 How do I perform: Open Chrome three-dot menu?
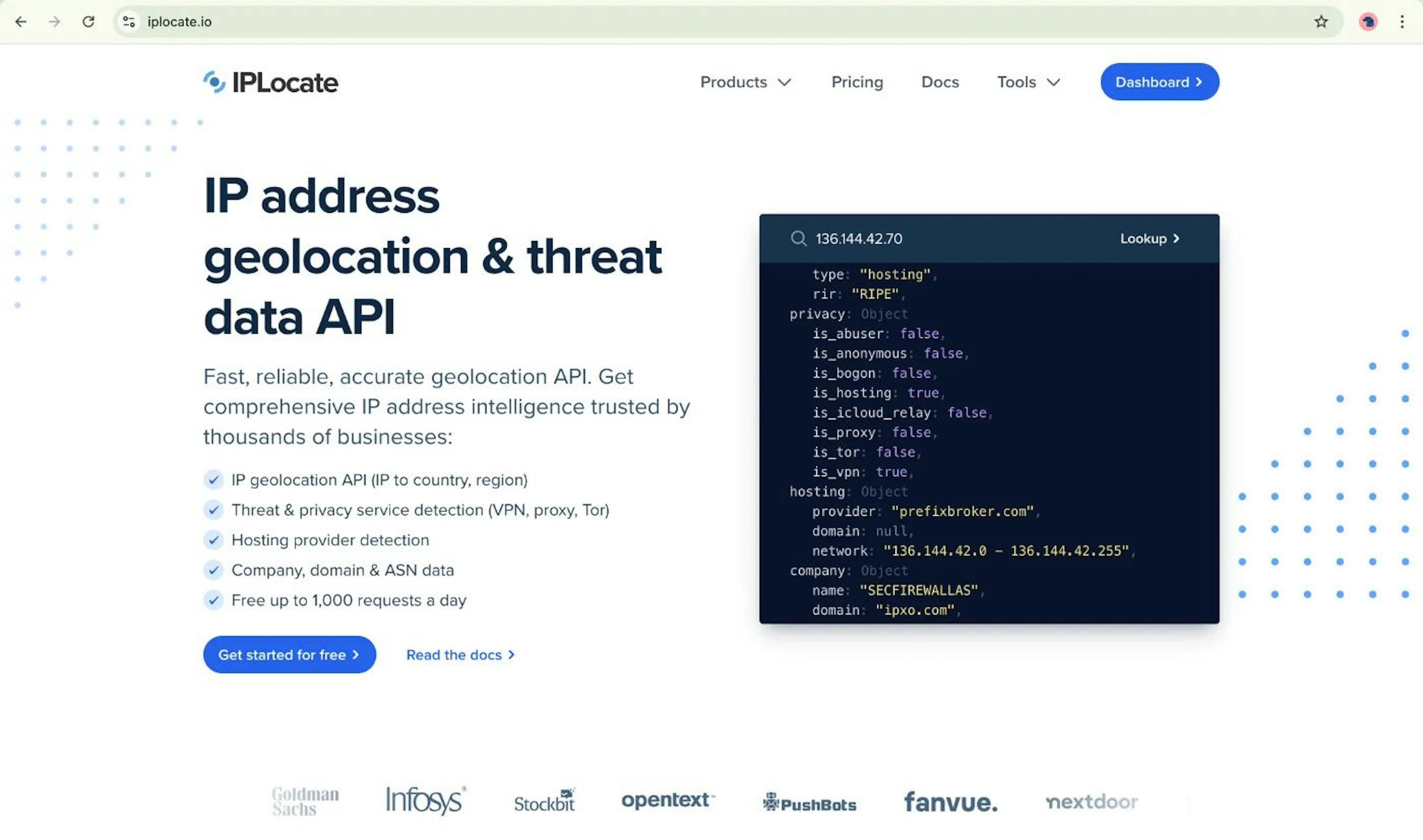(x=1402, y=21)
